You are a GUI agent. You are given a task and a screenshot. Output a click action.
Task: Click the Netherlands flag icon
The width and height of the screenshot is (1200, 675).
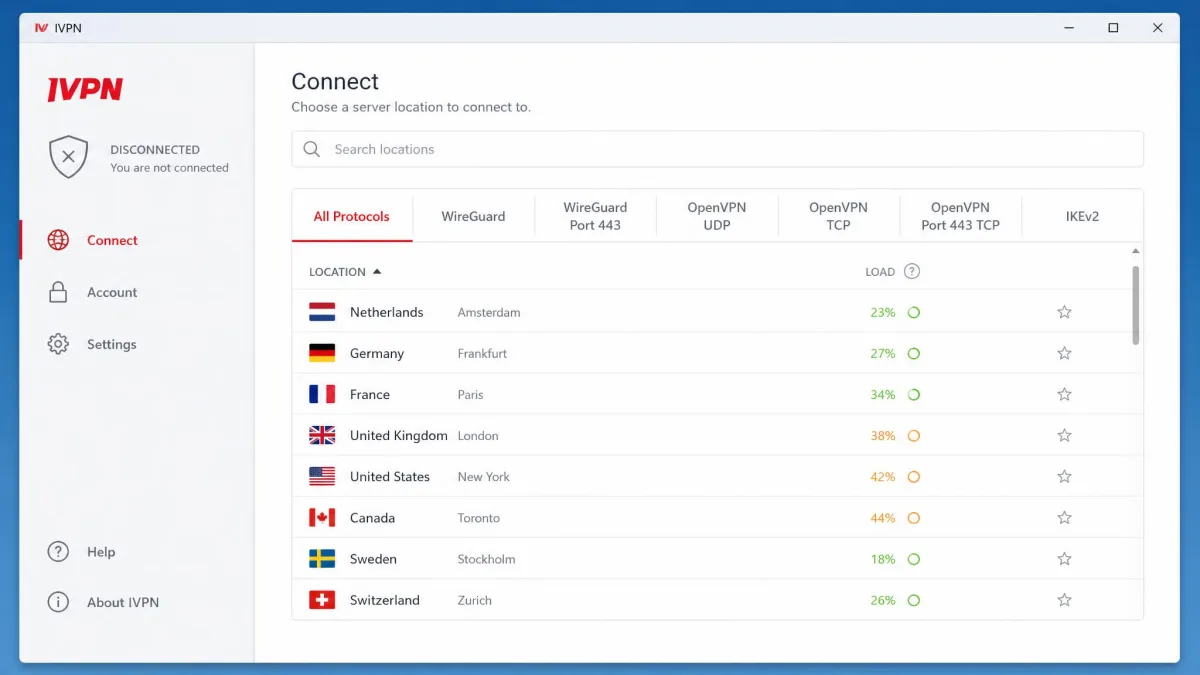point(322,312)
